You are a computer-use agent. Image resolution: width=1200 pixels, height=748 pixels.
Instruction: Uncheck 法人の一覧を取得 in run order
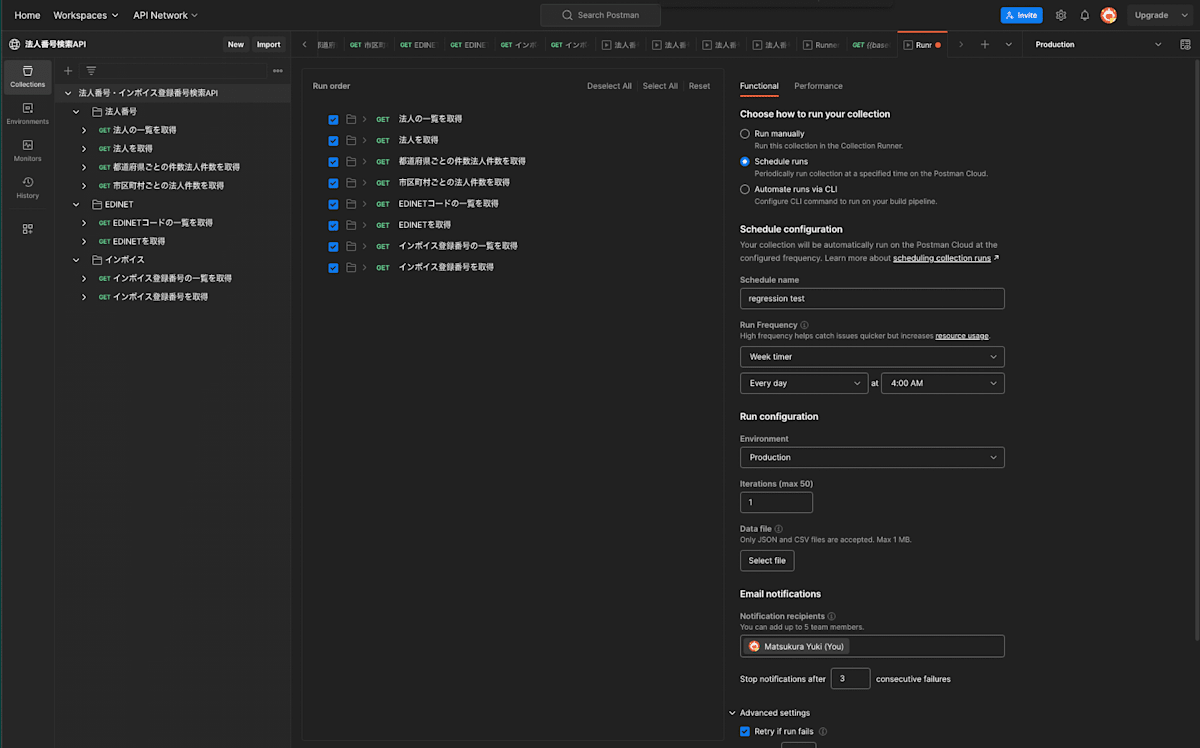[333, 119]
